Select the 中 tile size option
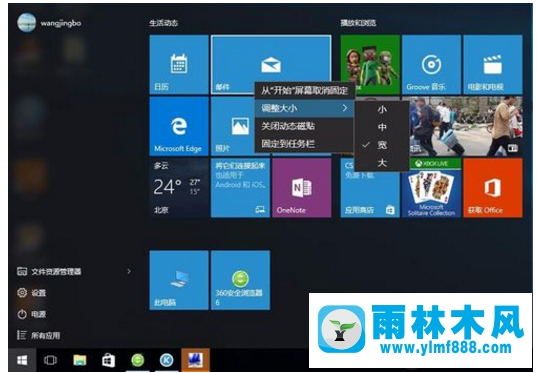This screenshot has width=537, height=373. pos(382,127)
